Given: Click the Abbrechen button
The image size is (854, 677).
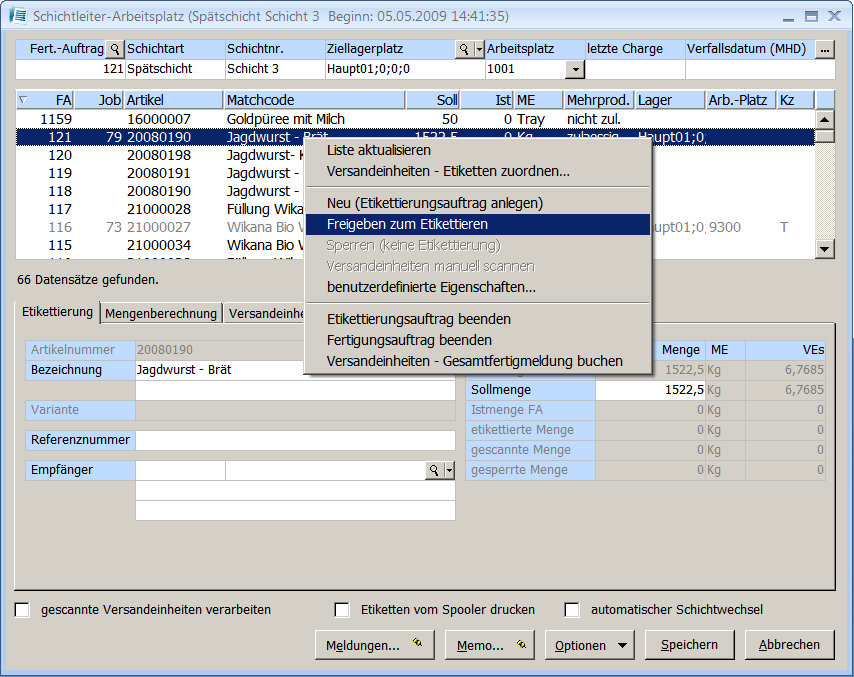Looking at the screenshot, I should click(789, 645).
